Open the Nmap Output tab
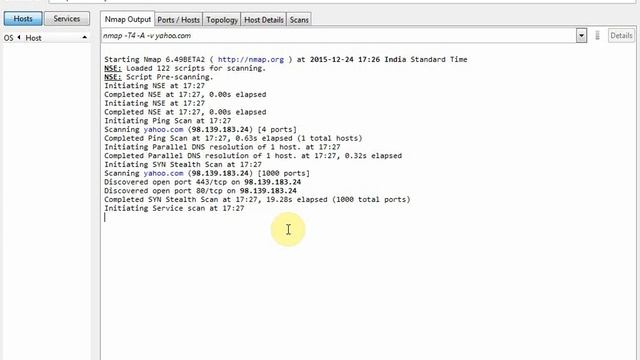Viewport: 640px width, 360px height. click(128, 19)
